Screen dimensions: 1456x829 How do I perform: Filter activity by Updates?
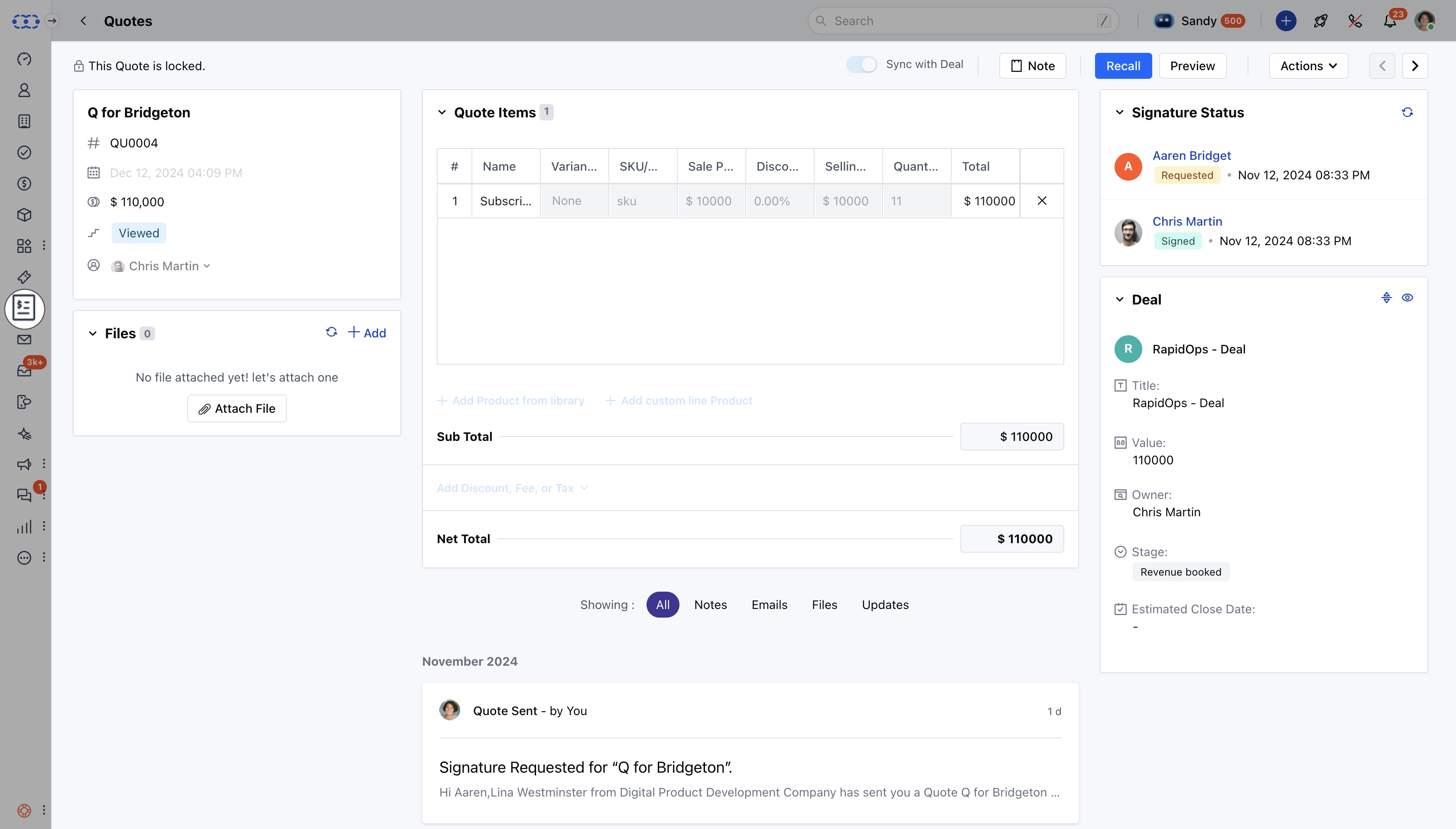[x=885, y=605]
